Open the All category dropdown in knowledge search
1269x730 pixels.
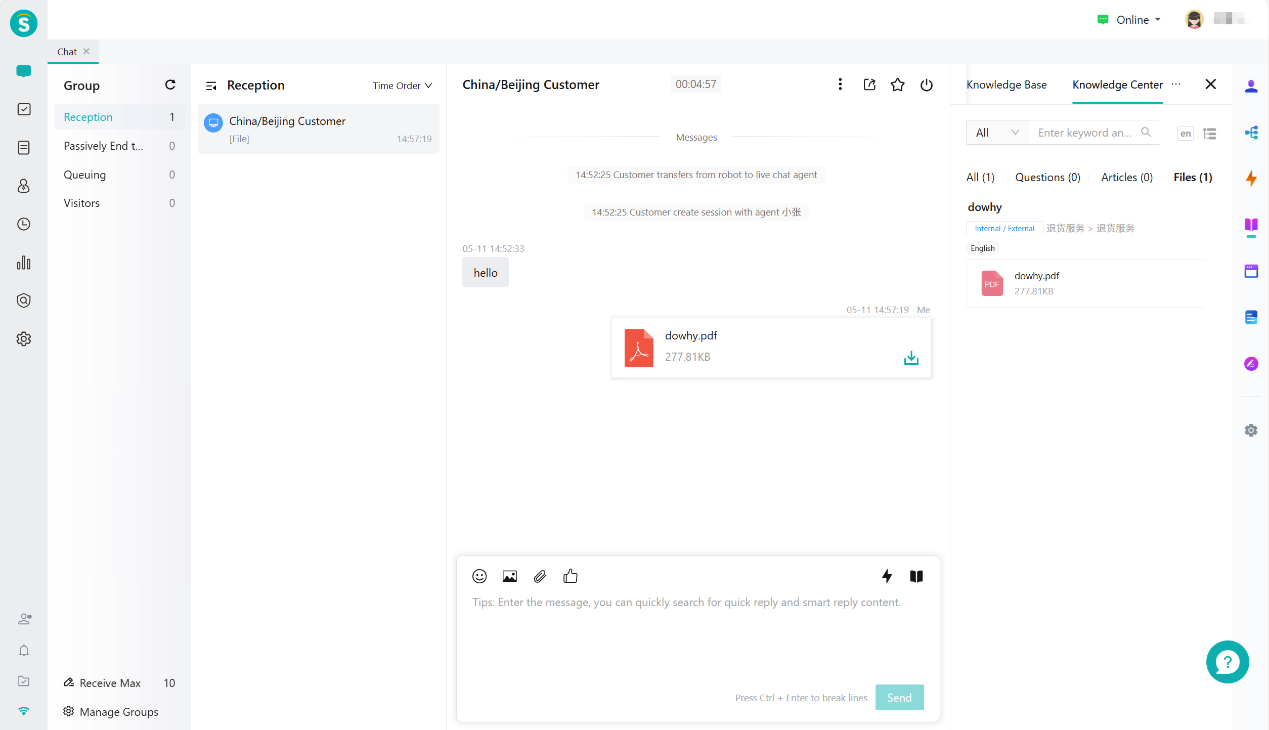(997, 133)
